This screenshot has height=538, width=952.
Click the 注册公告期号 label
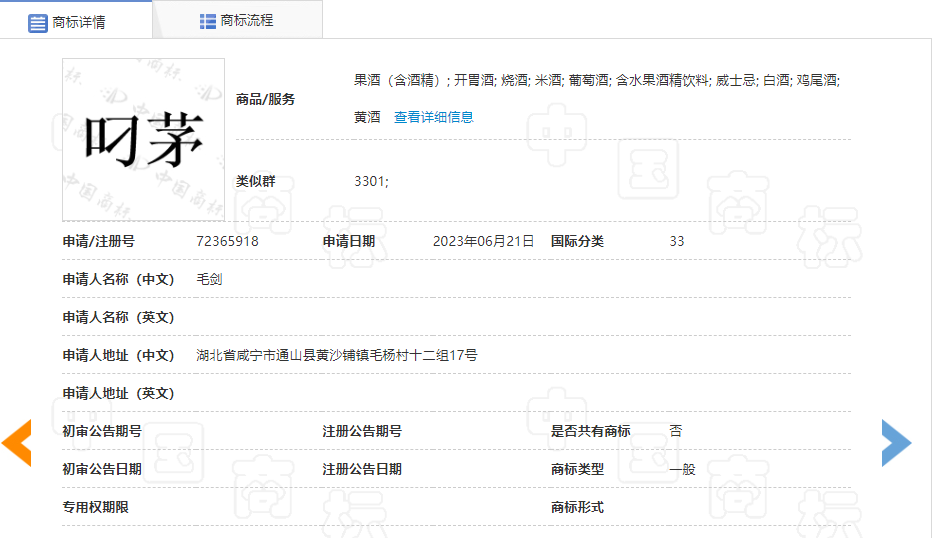pyautogui.click(x=362, y=431)
